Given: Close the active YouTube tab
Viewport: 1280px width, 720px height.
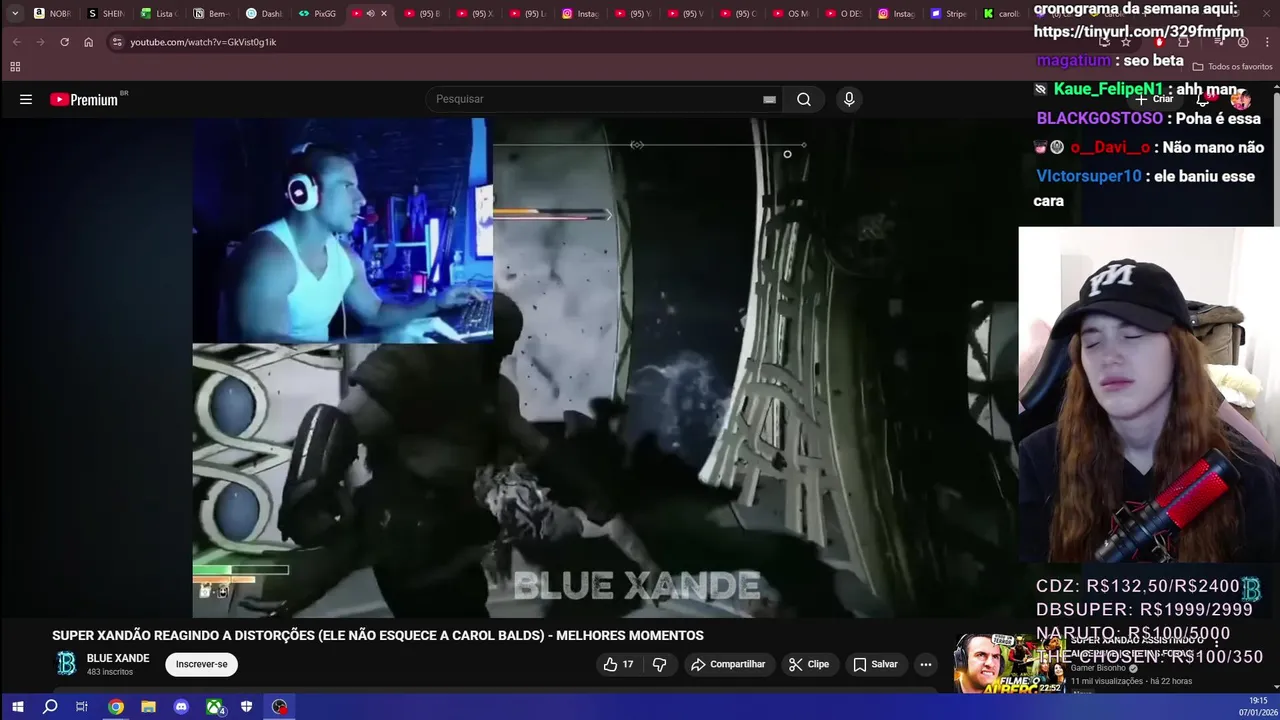Looking at the screenshot, I should tap(383, 14).
